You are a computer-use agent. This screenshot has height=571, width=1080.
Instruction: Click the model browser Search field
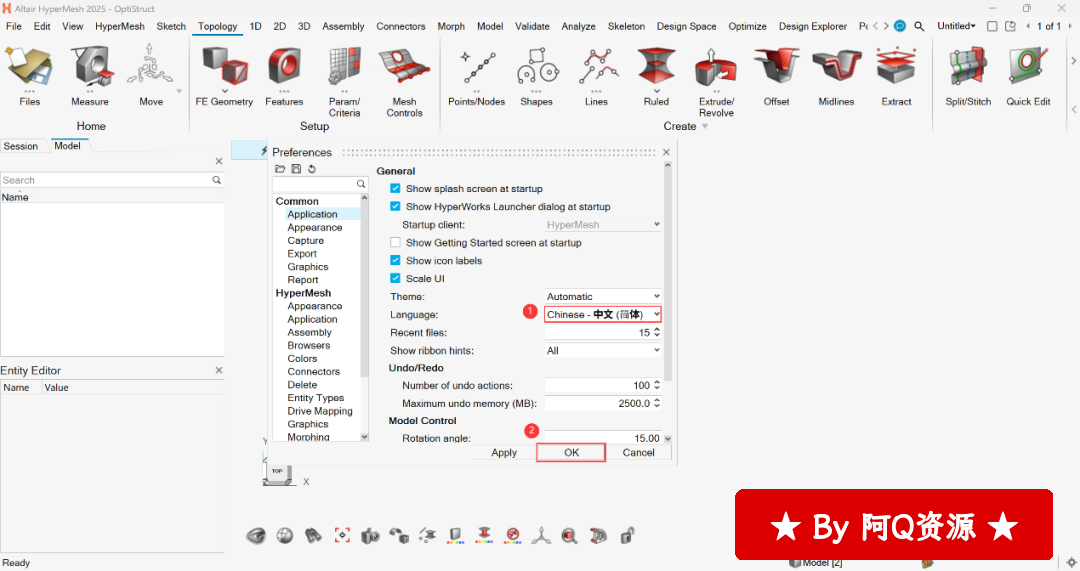point(112,180)
